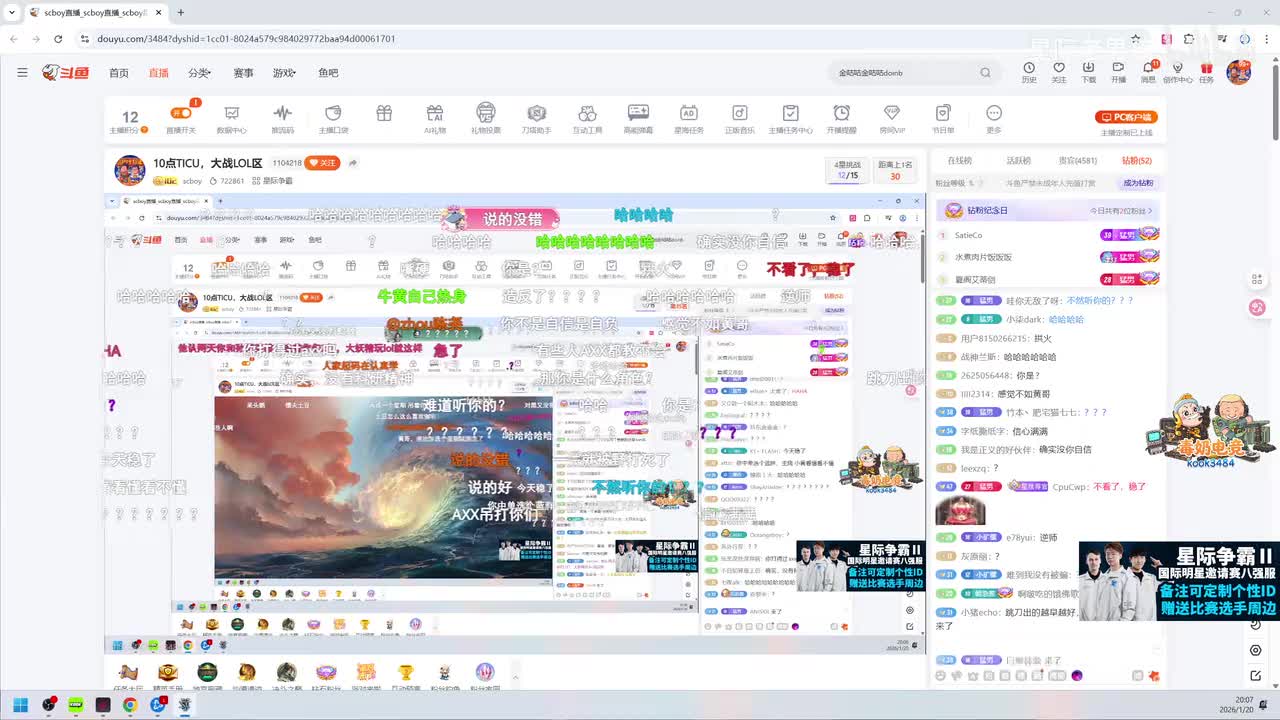1280x720 pixels.
Task: Open the 星海任务 tool
Action: [x=688, y=120]
